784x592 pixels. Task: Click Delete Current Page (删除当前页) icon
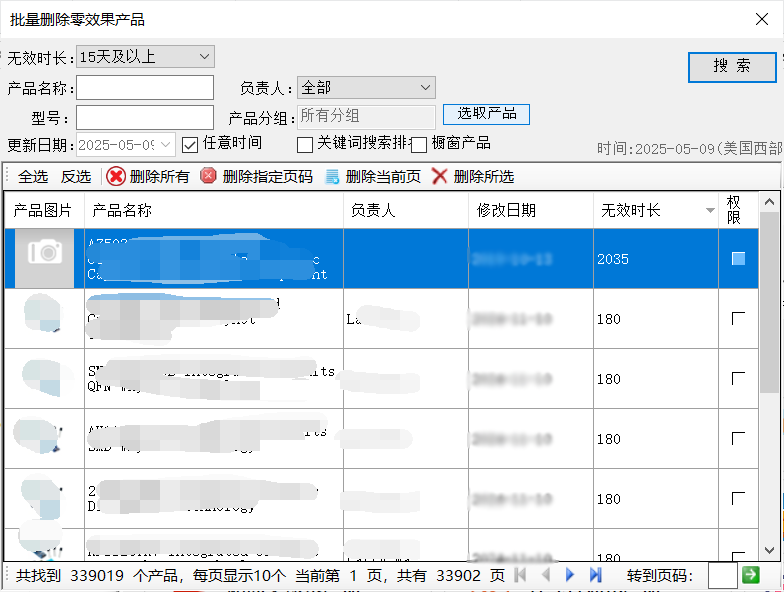click(332, 177)
